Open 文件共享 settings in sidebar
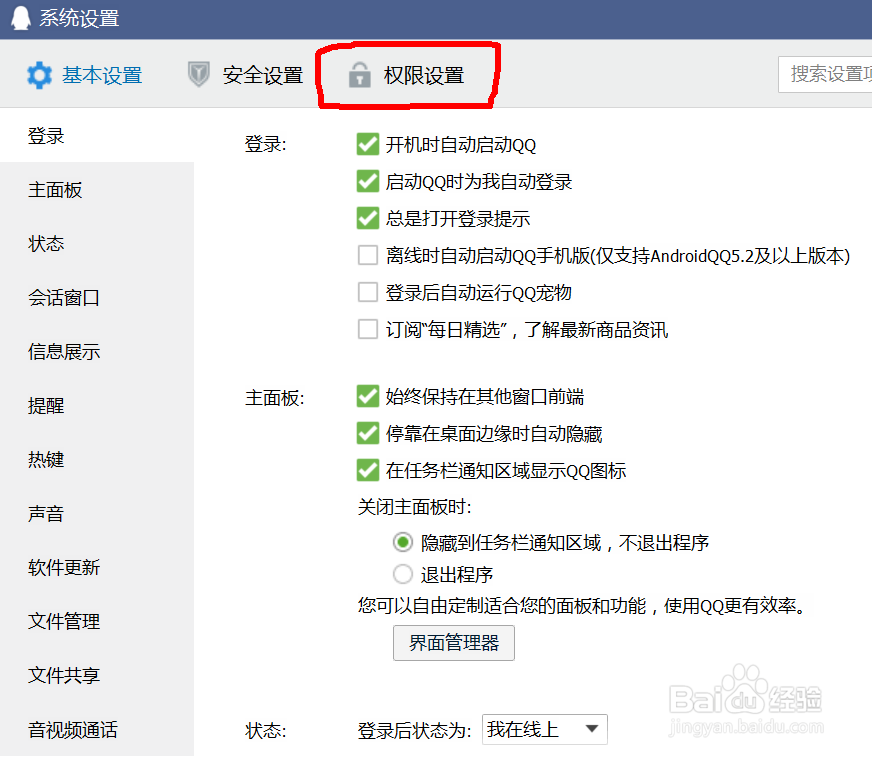The width and height of the screenshot is (872, 757). click(97, 675)
